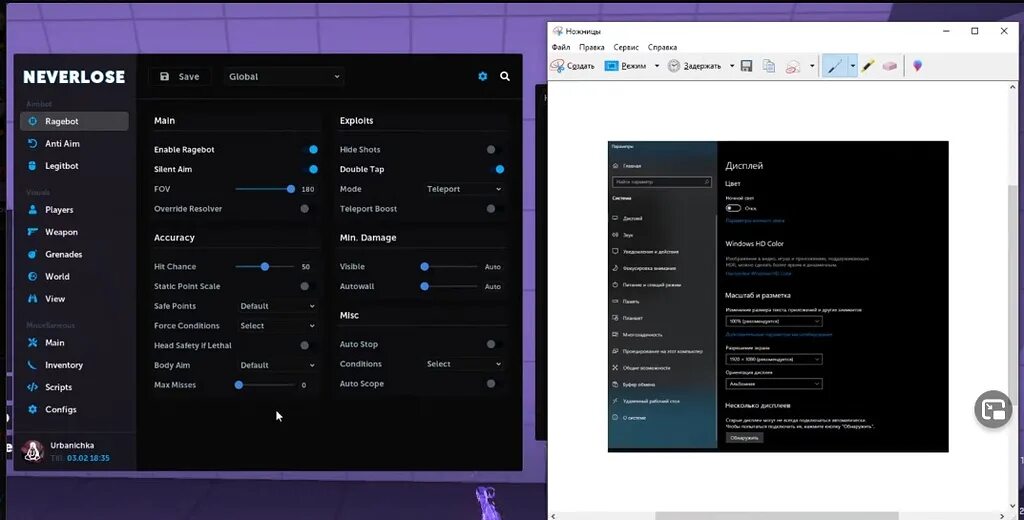
Task: Expand the Задержать delay dropdown arrow
Action: (731, 66)
